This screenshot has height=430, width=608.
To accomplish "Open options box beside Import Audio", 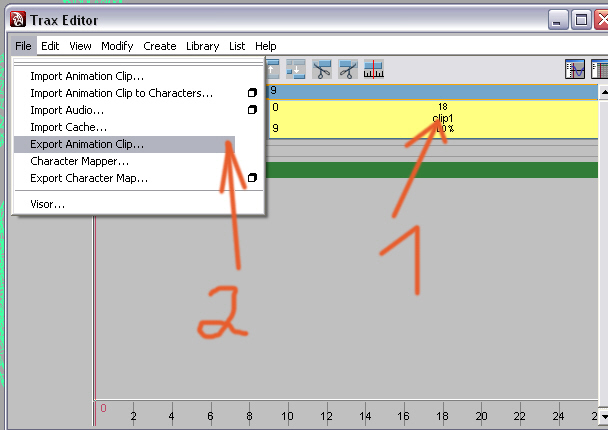I will tap(252, 110).
